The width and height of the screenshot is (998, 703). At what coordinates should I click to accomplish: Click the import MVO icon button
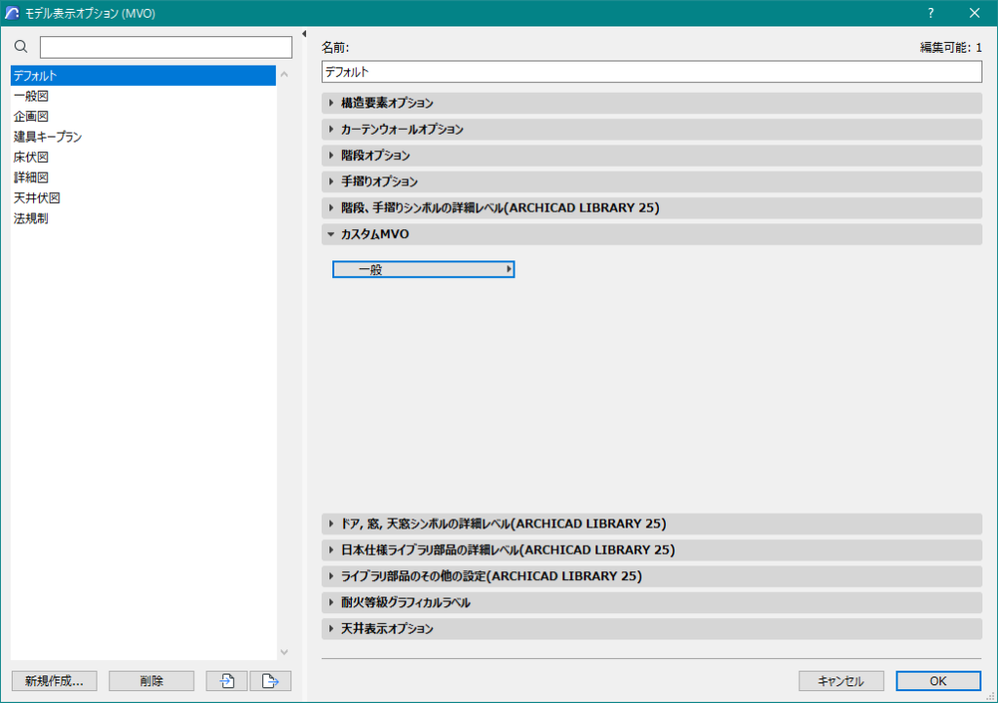227,681
